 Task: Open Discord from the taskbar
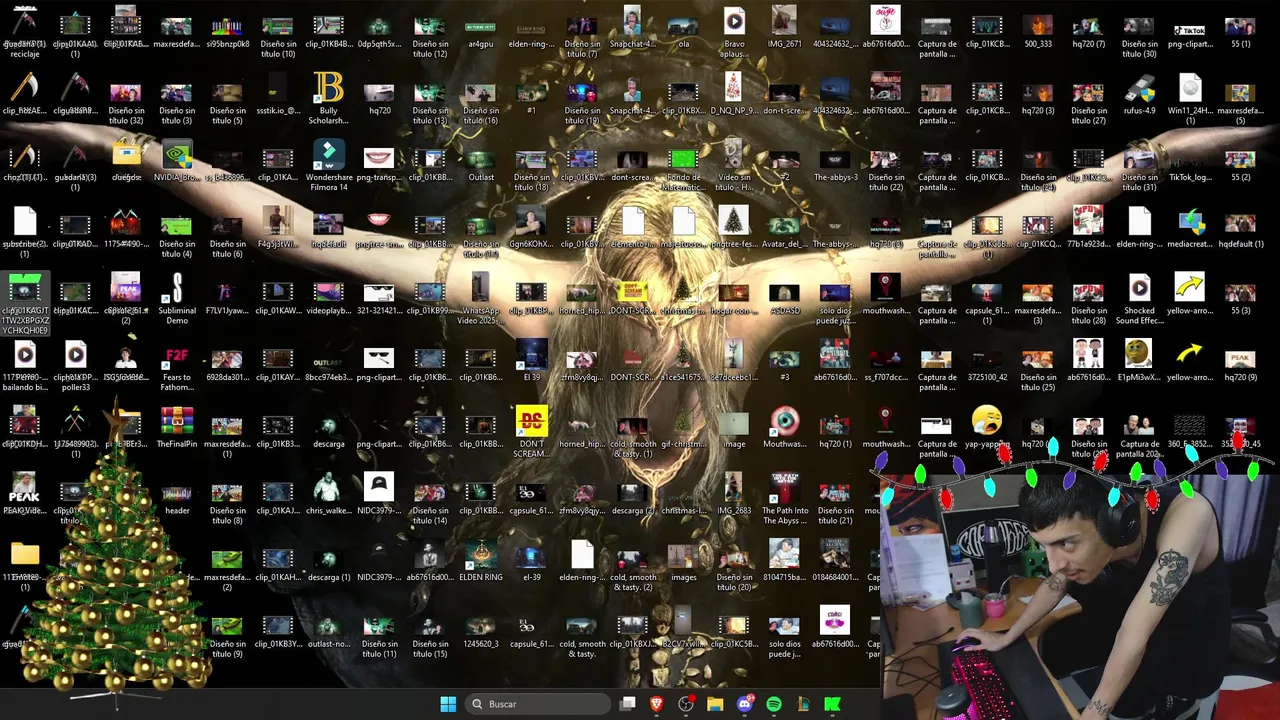point(744,704)
